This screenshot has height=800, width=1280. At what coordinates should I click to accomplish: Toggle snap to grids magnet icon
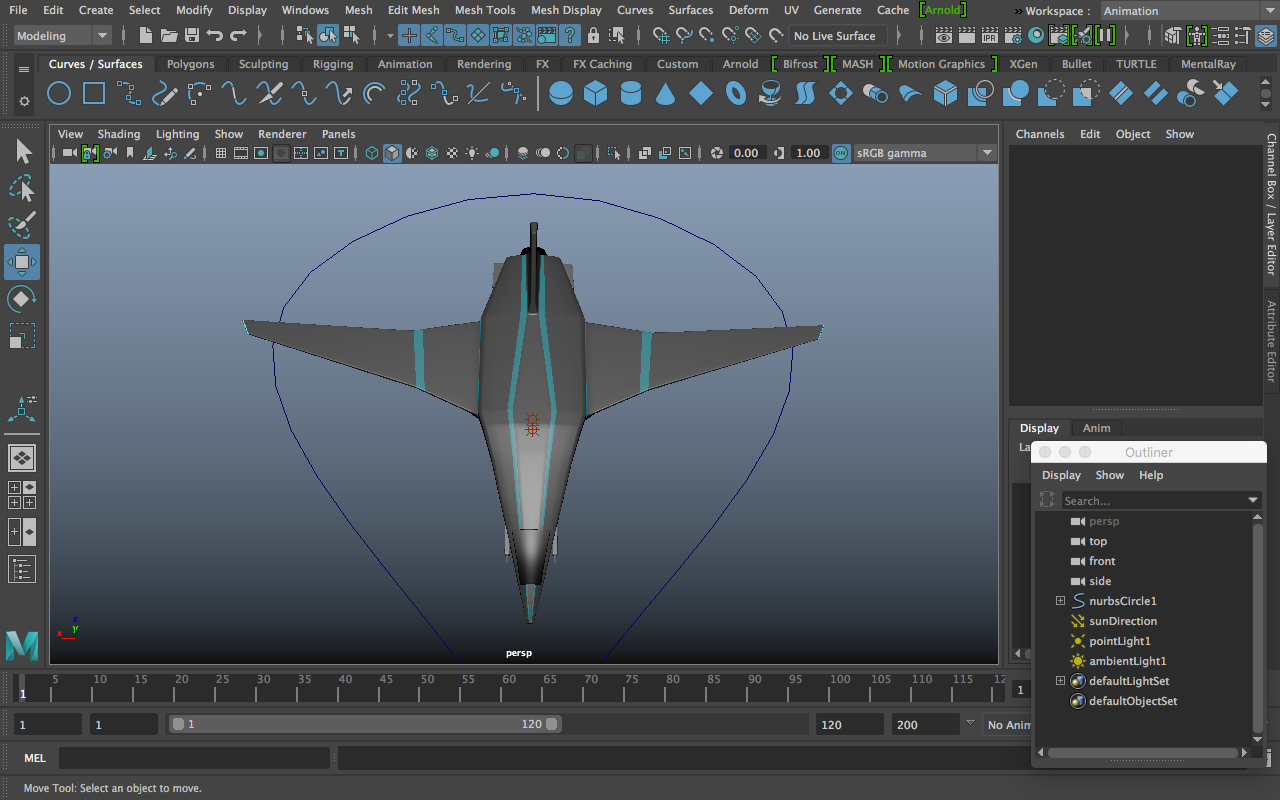[x=661, y=36]
